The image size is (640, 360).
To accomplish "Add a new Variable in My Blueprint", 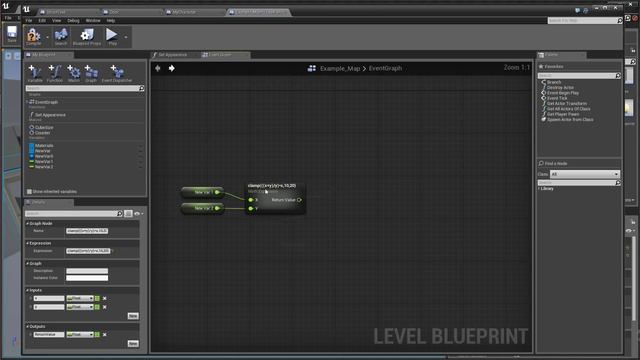I will tap(35, 73).
